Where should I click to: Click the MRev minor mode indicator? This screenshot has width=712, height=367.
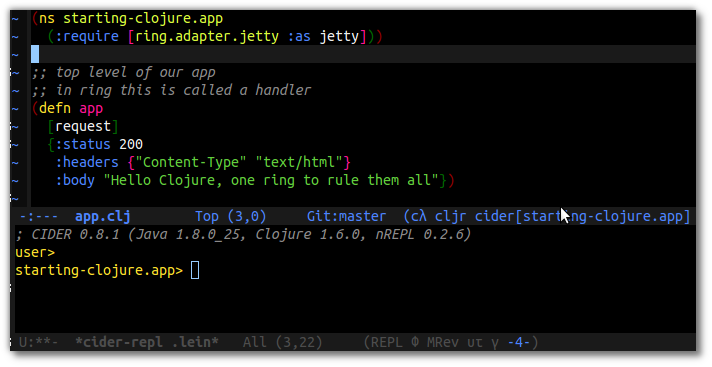pos(443,342)
